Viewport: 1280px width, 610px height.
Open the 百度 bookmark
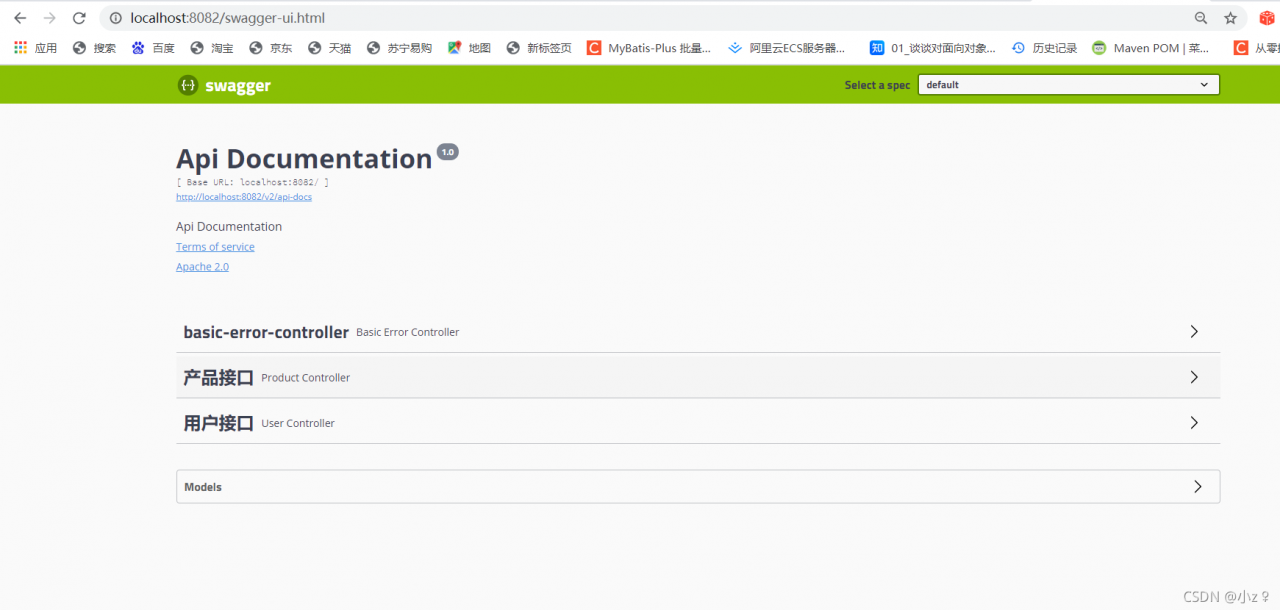153,47
